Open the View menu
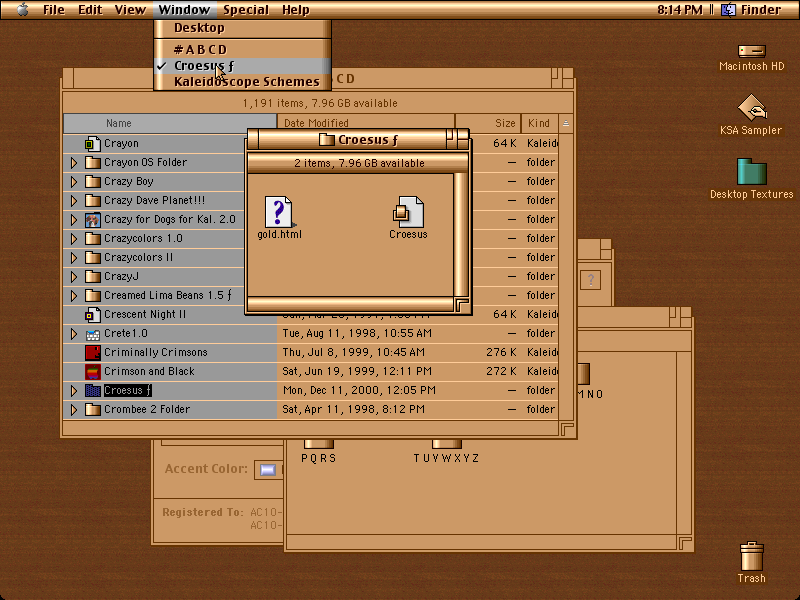The width and height of the screenshot is (800, 600). (130, 10)
